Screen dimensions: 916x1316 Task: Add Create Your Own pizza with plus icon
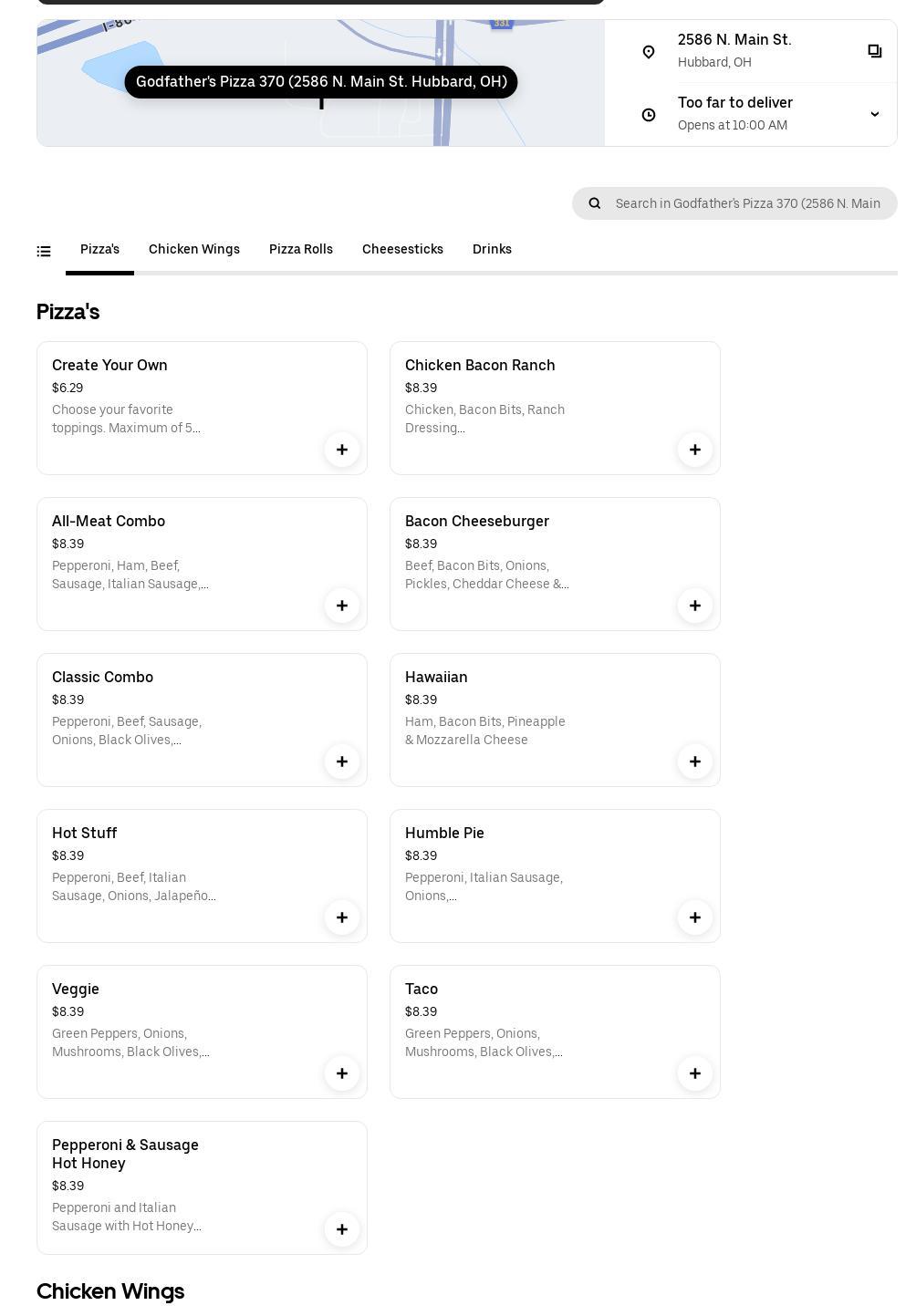click(x=342, y=450)
